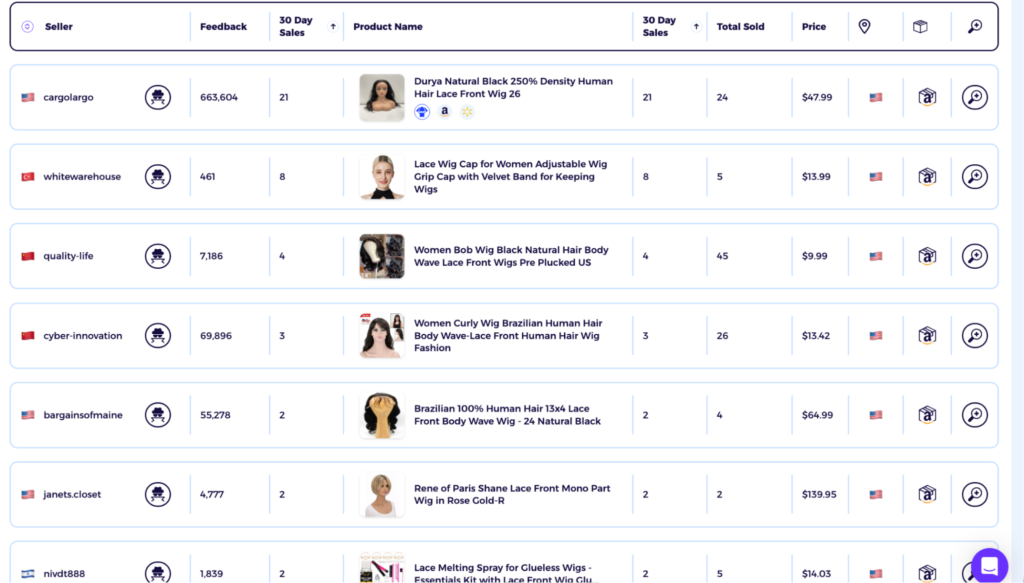Viewport: 1024px width, 583px height.
Task: Open quality-life seller name
Action: (69, 256)
